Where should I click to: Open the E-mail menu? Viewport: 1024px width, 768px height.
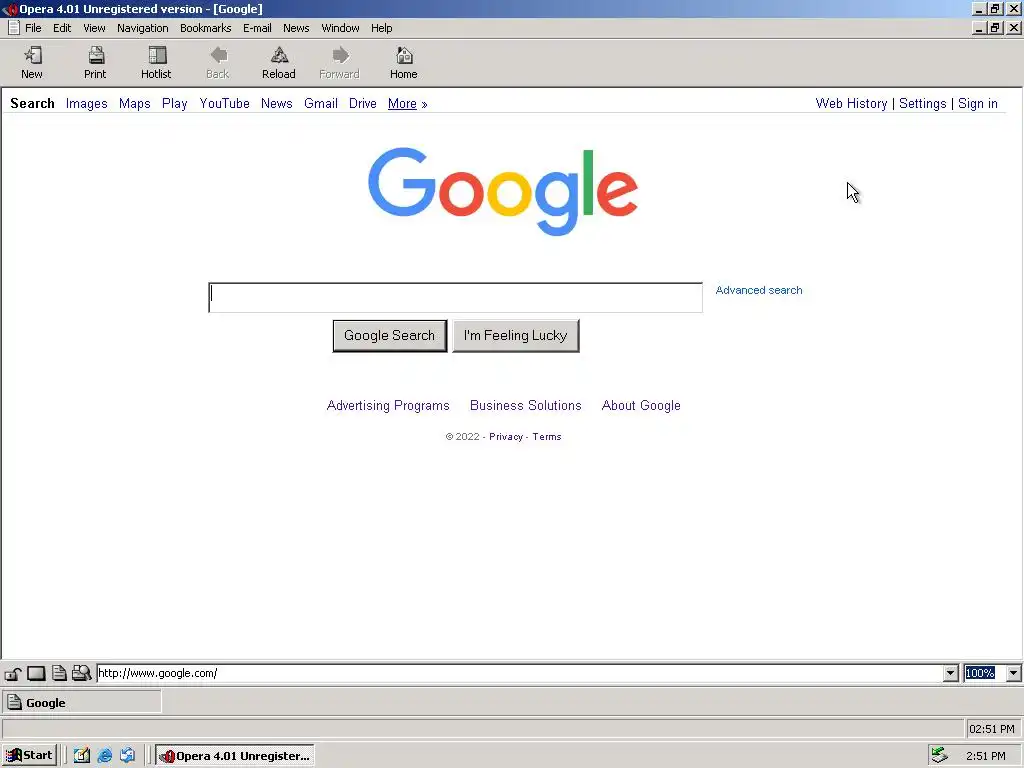click(257, 28)
